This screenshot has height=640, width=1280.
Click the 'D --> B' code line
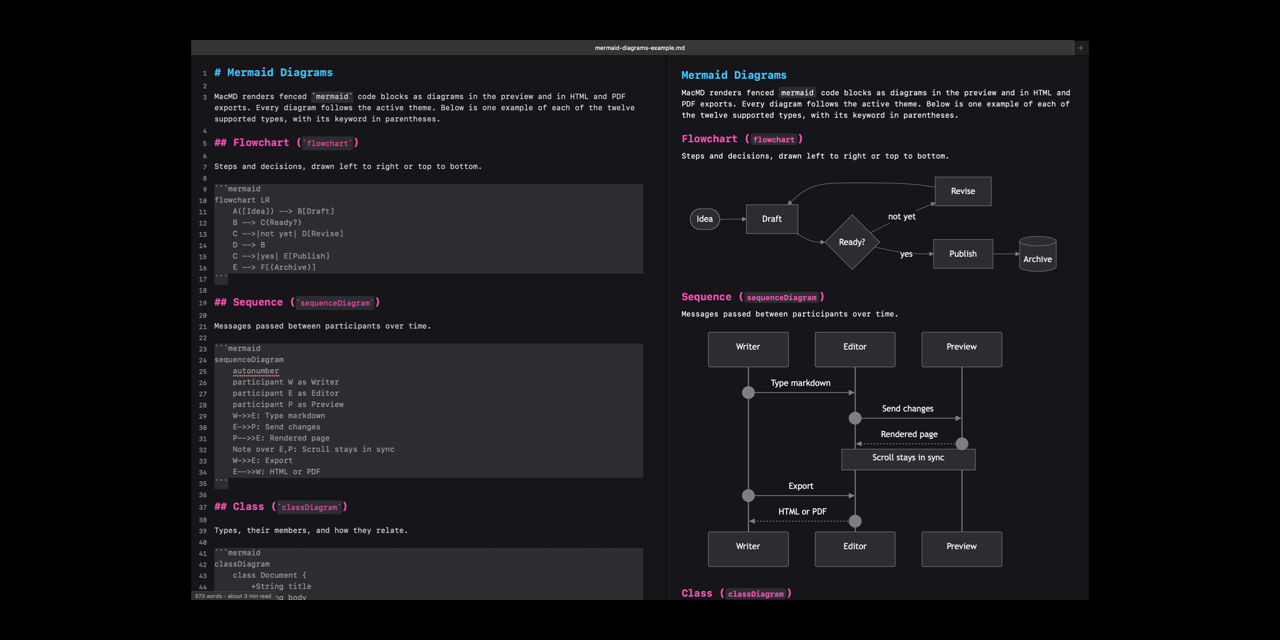point(249,245)
